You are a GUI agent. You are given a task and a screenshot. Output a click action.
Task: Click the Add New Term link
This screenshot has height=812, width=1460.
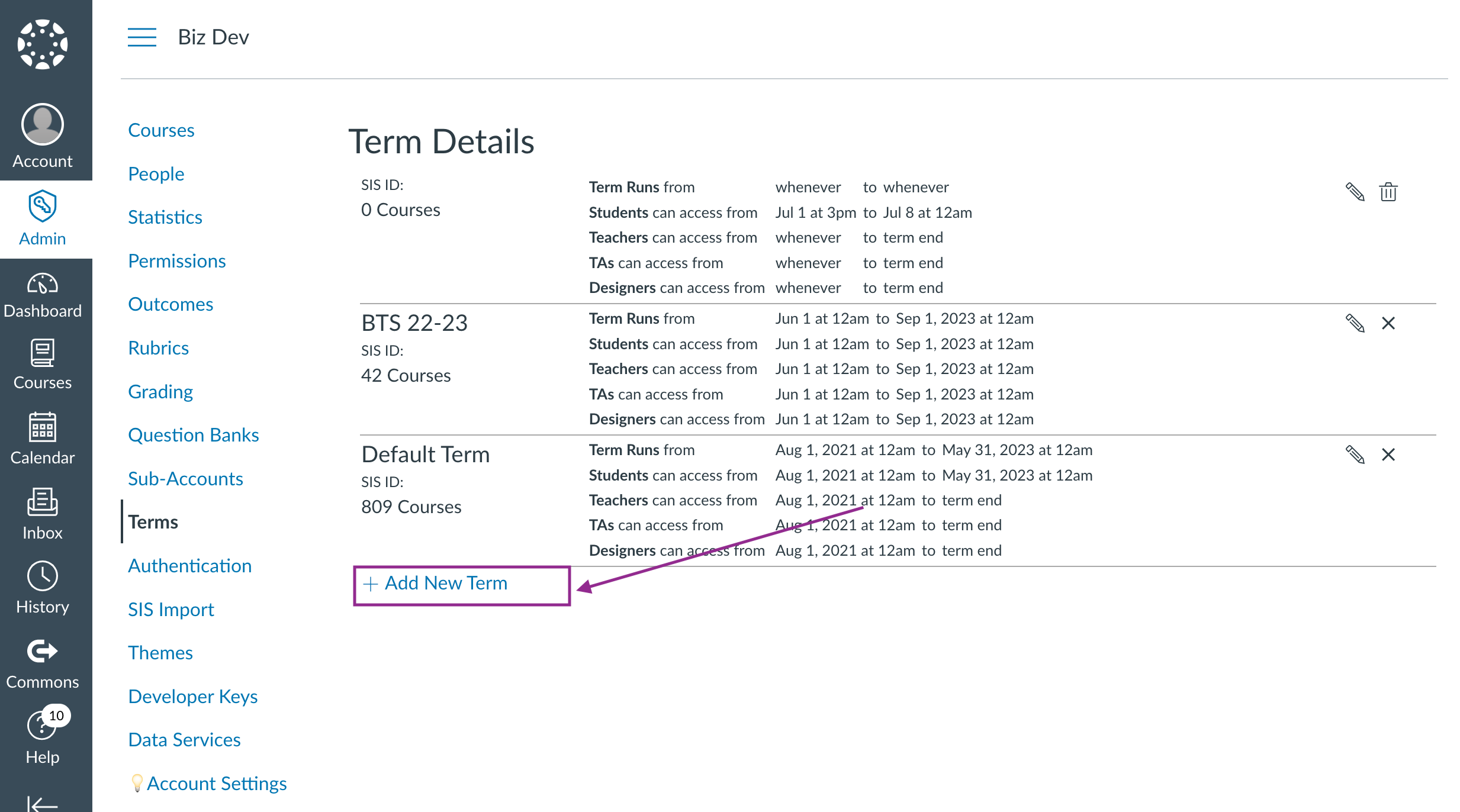[x=435, y=583]
